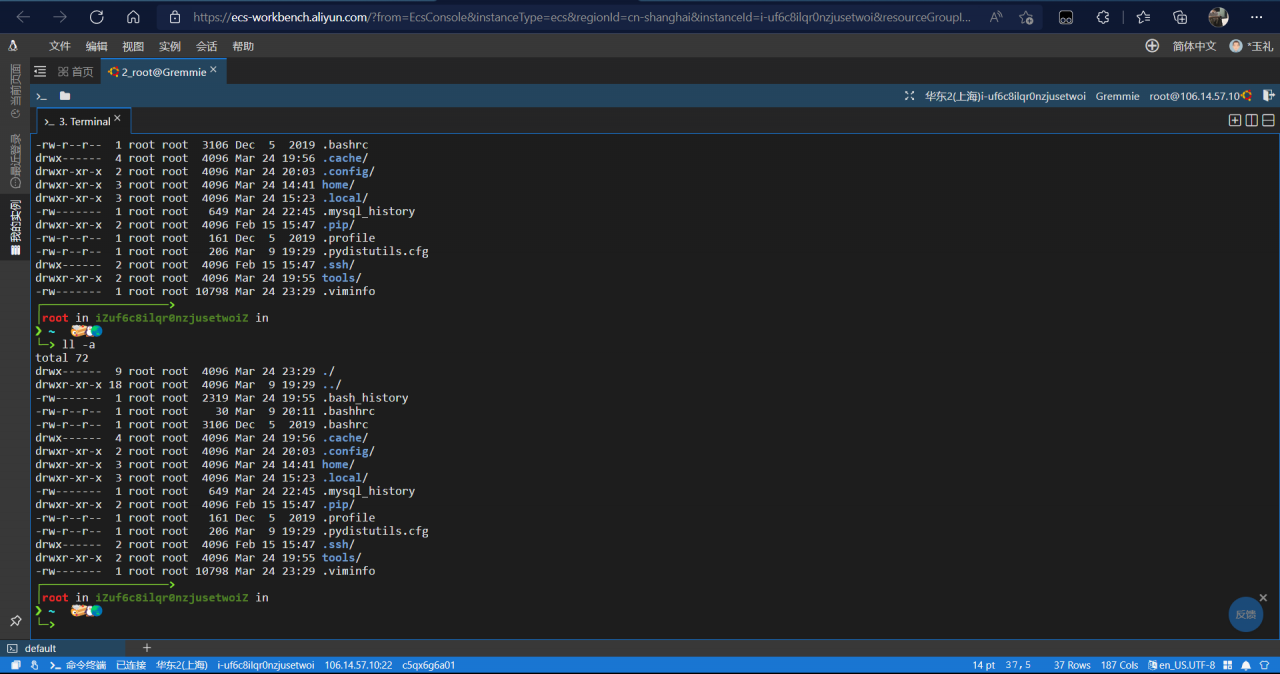Click the sidebar pin icon
This screenshot has width=1280, height=674.
15,621
